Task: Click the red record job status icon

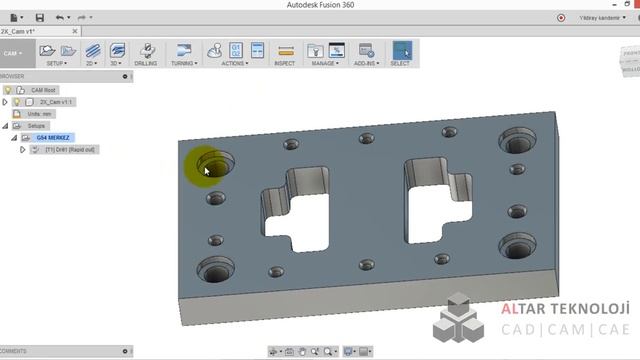Action: [561, 18]
